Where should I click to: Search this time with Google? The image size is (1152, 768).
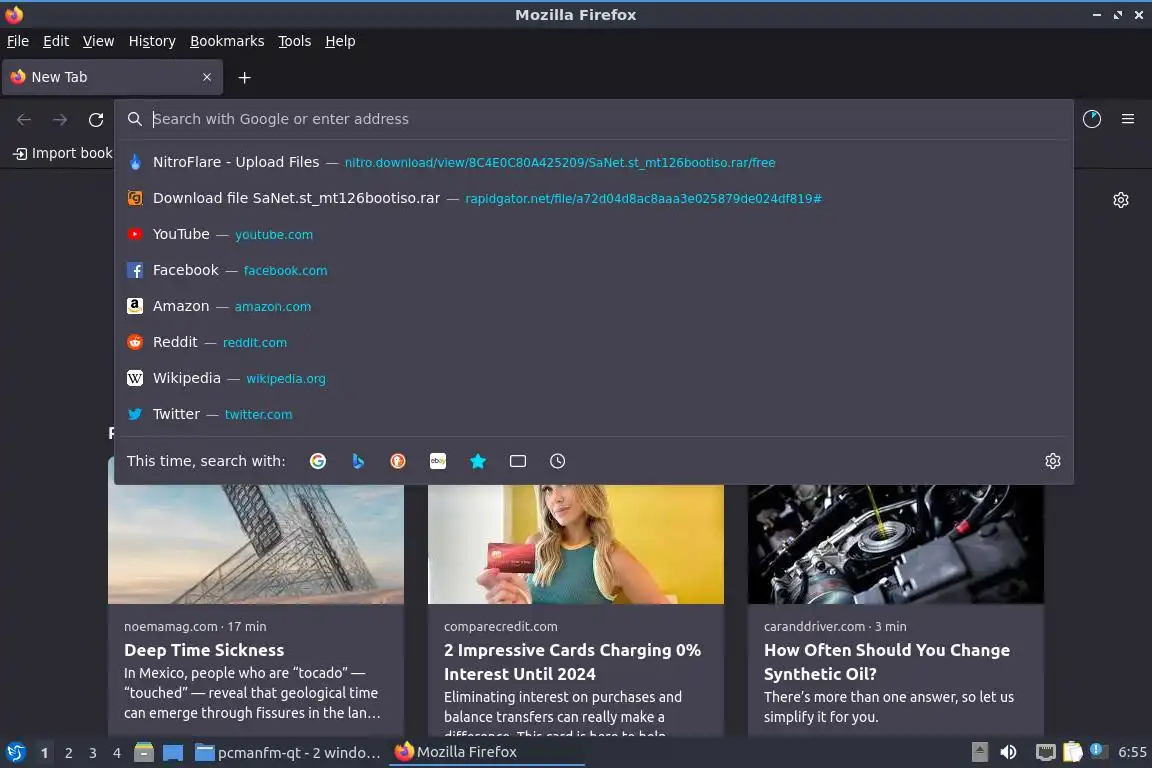pyautogui.click(x=318, y=461)
